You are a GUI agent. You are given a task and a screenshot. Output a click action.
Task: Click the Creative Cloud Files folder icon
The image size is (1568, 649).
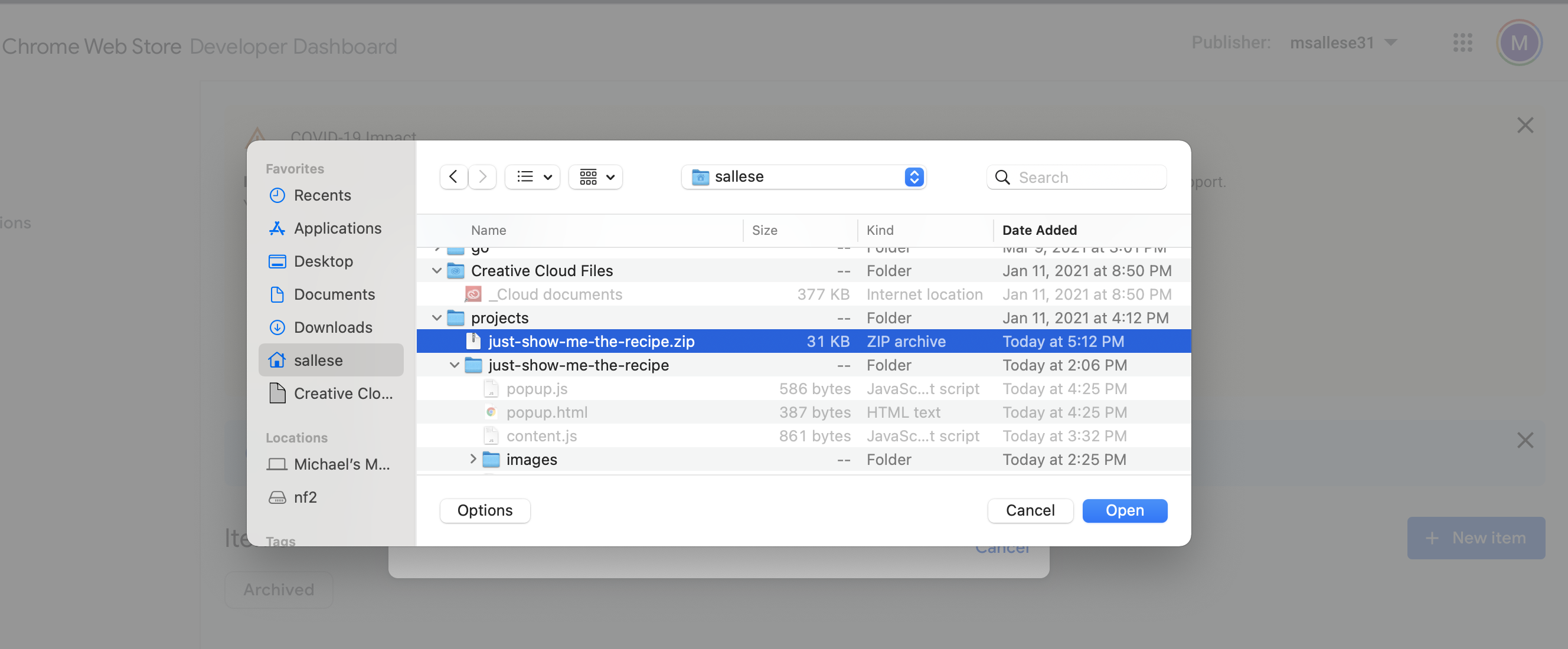pyautogui.click(x=455, y=271)
